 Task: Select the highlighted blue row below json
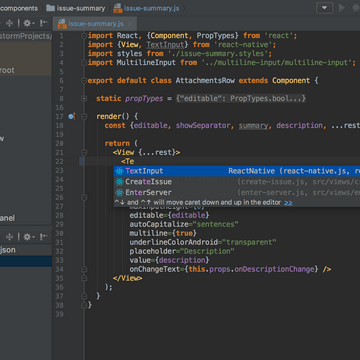tap(26, 261)
